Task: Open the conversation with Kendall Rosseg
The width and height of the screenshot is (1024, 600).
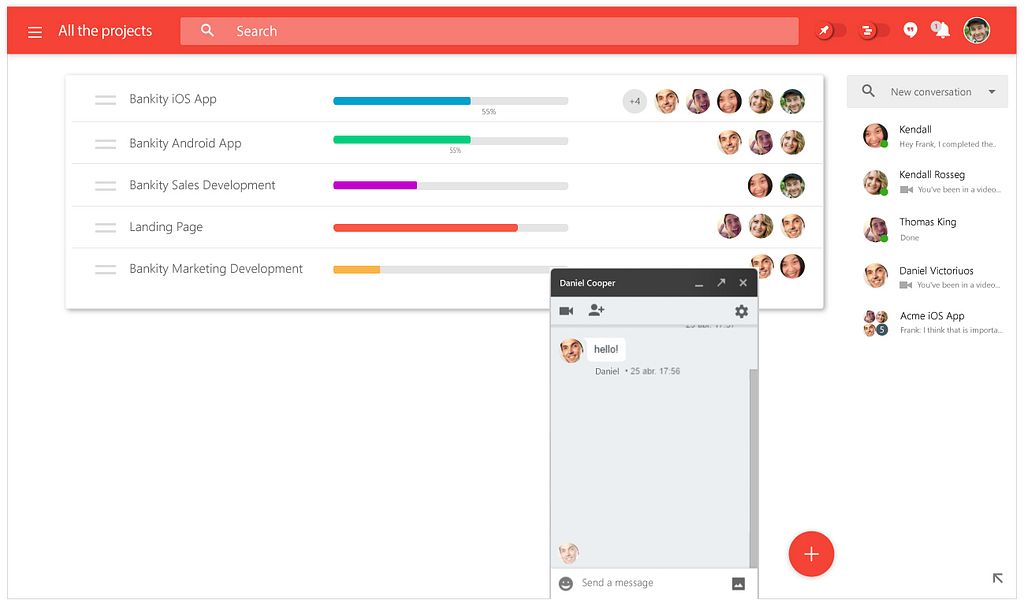Action: (x=931, y=182)
